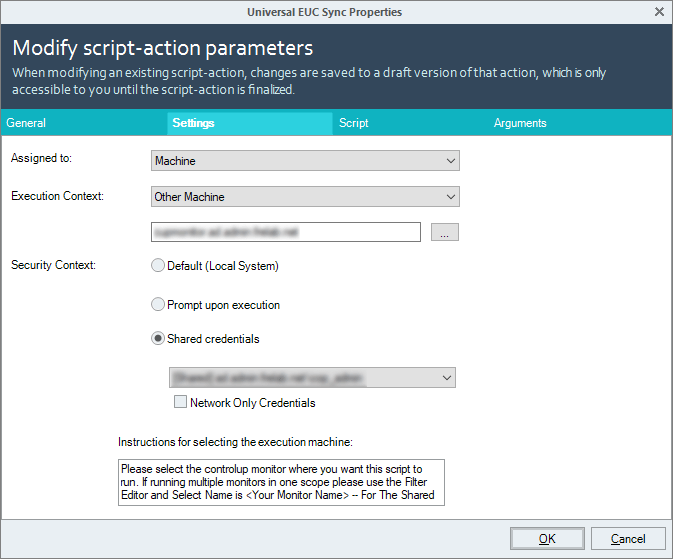Click the Other Machine value in Execution Context

(x=189, y=197)
